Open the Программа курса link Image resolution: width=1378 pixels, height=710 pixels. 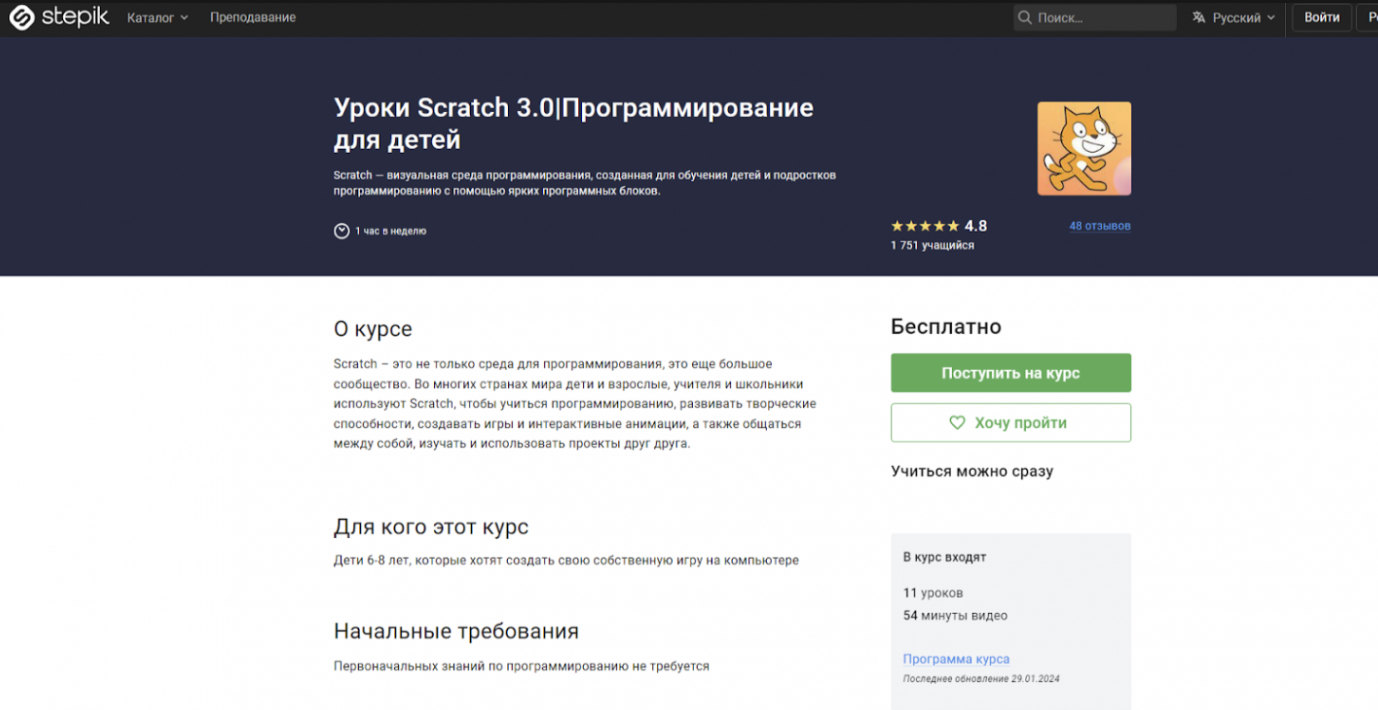click(956, 659)
